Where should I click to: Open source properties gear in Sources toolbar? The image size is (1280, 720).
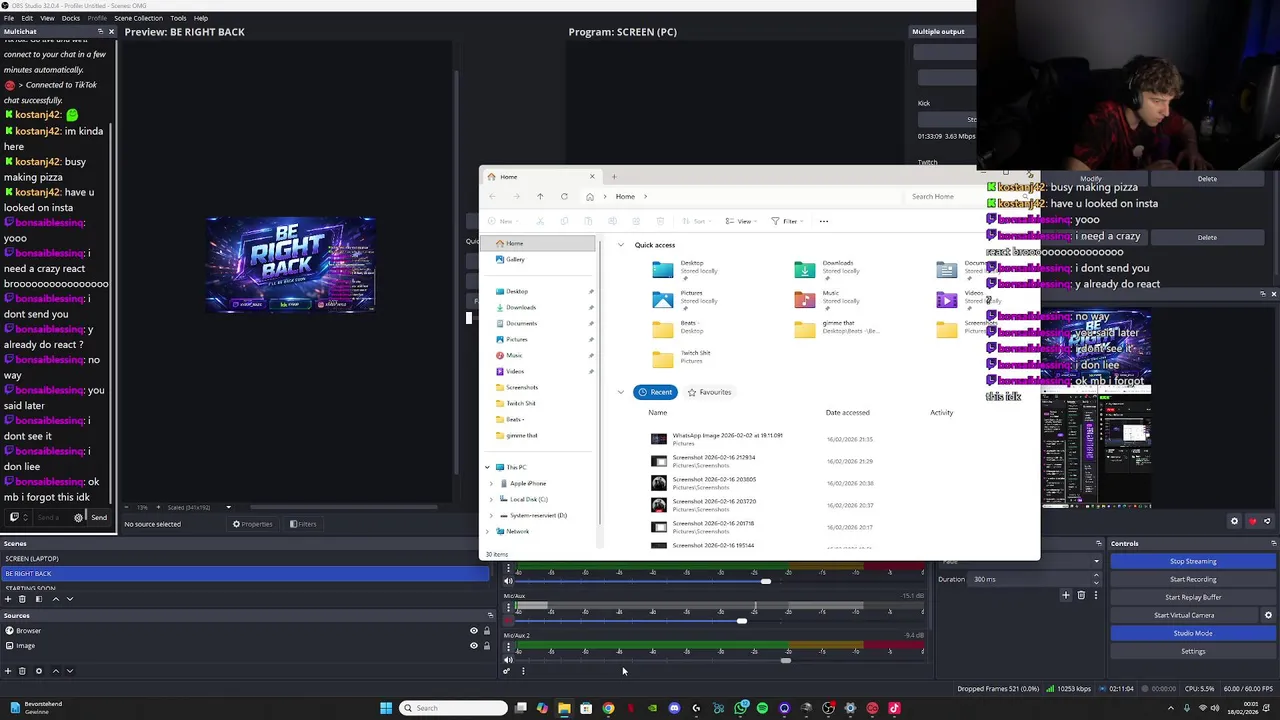(x=39, y=671)
